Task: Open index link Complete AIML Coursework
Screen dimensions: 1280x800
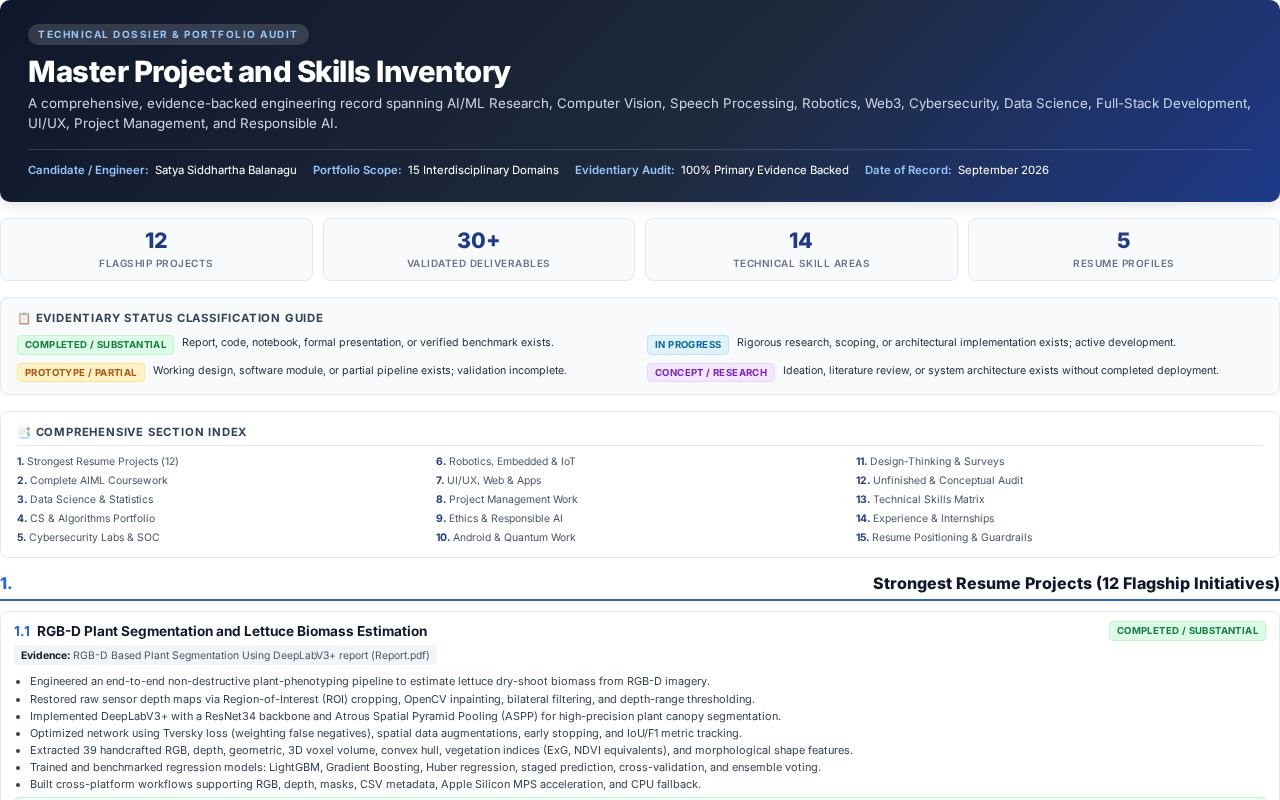Action: pyautogui.click(x=92, y=480)
